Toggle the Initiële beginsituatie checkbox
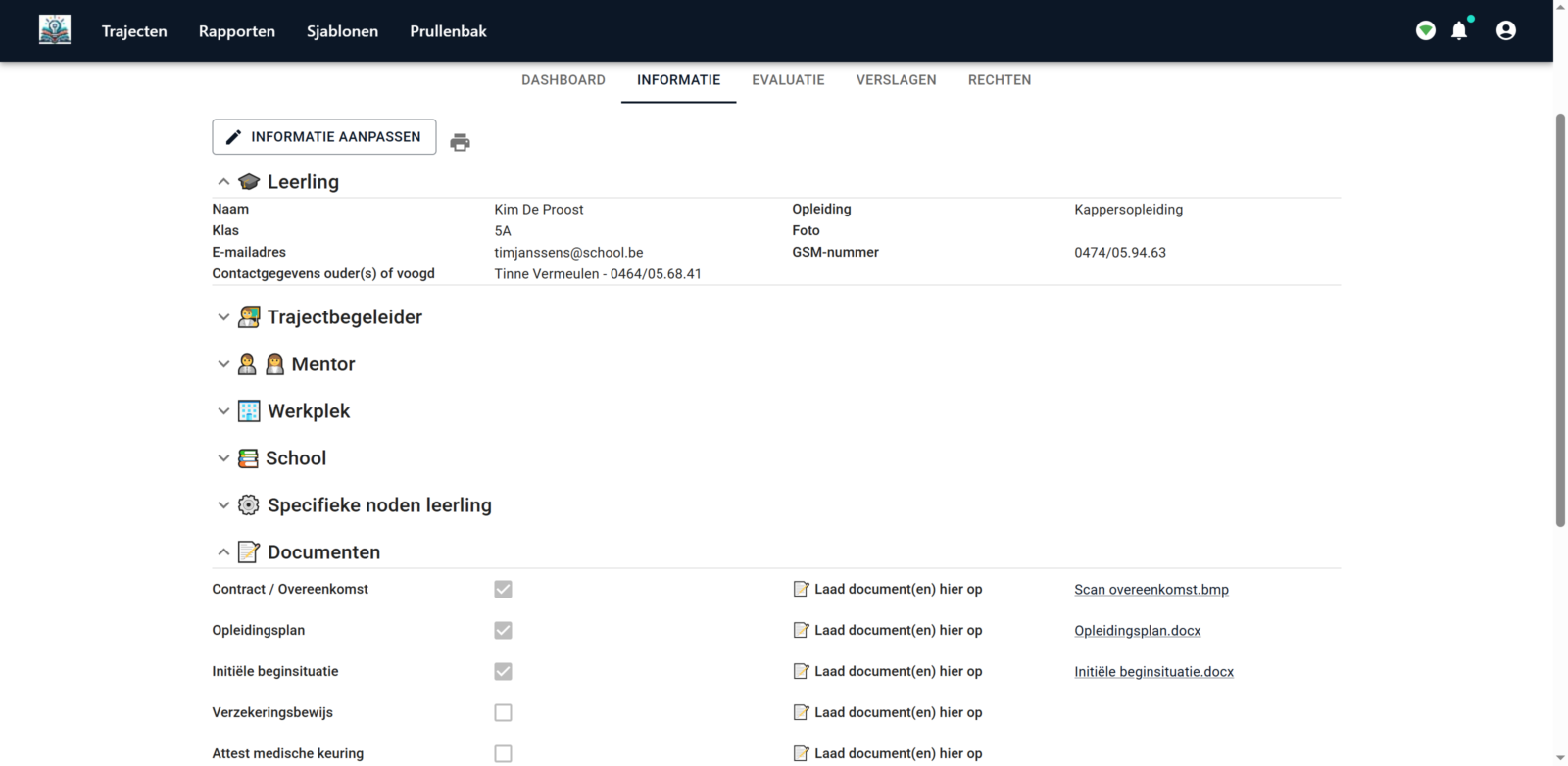 tap(503, 671)
